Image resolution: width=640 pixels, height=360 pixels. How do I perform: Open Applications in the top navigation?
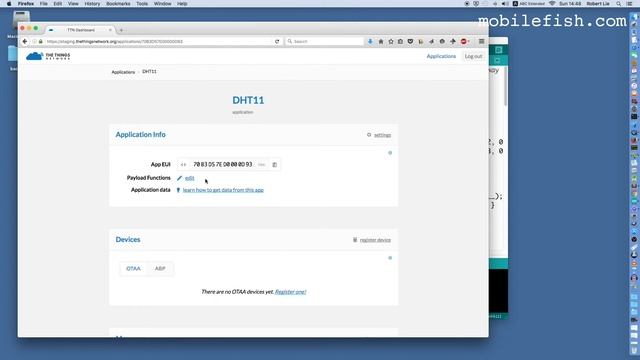441,56
